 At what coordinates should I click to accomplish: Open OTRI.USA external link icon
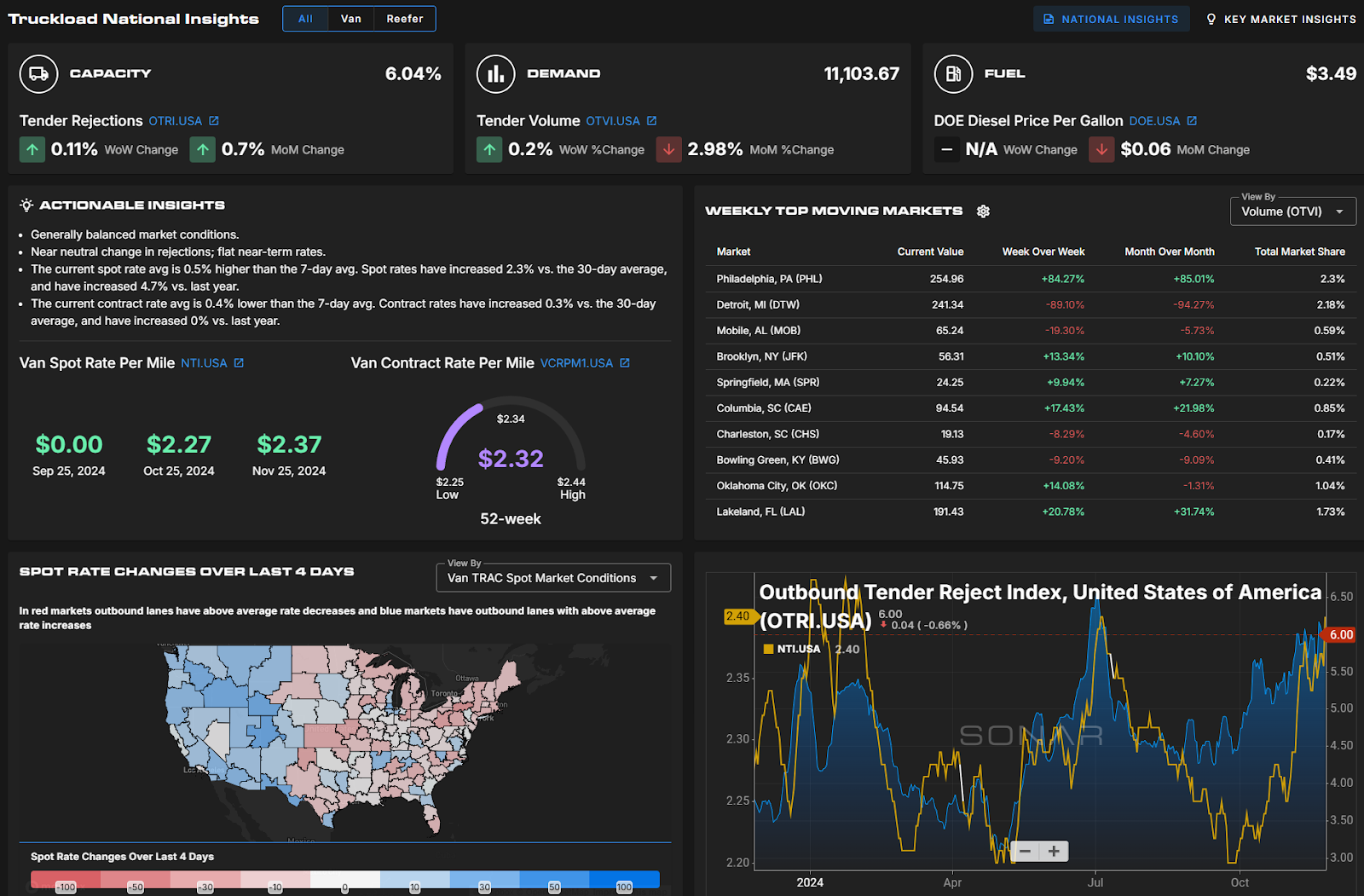214,121
